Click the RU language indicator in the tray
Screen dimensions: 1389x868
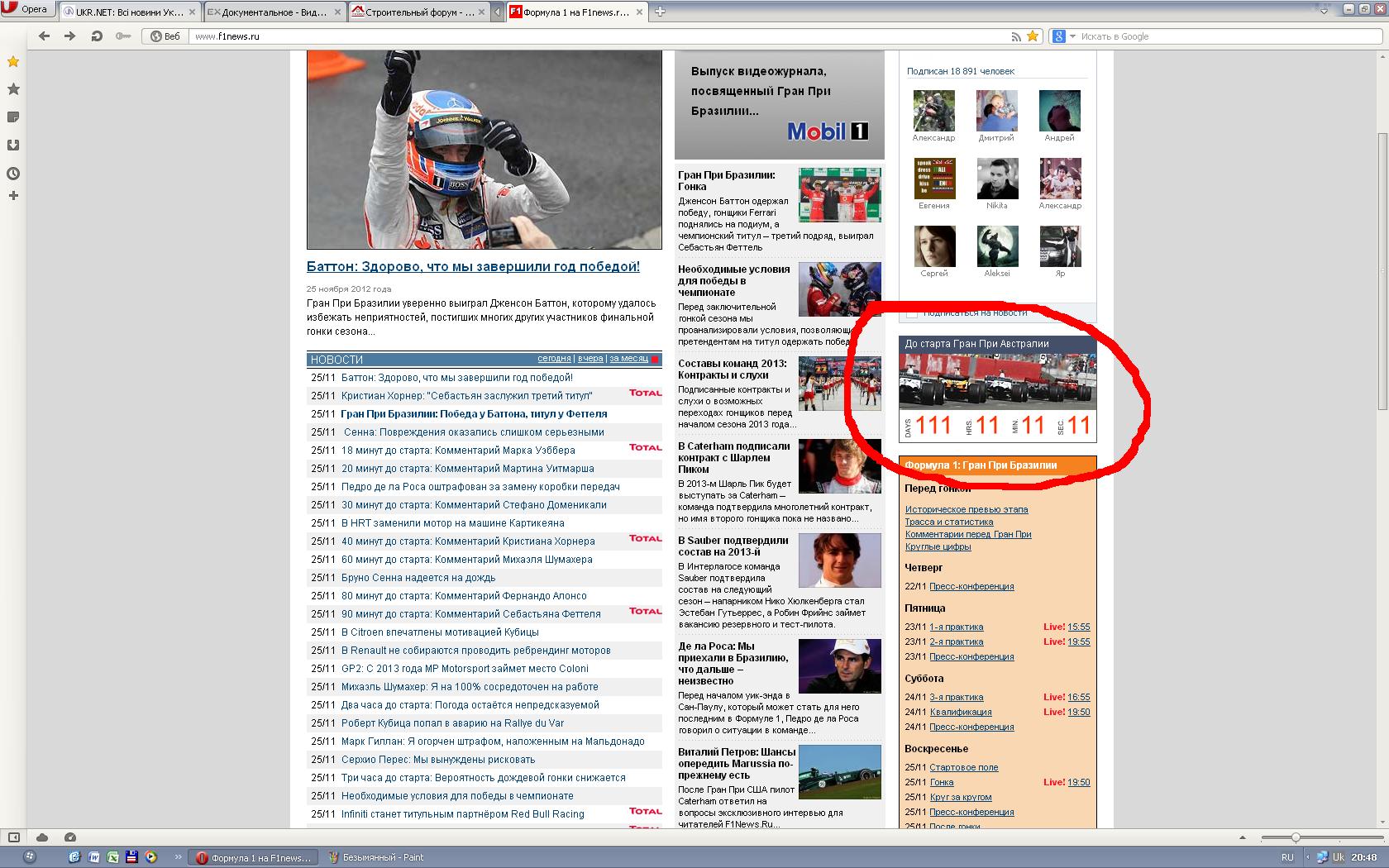tap(1287, 857)
